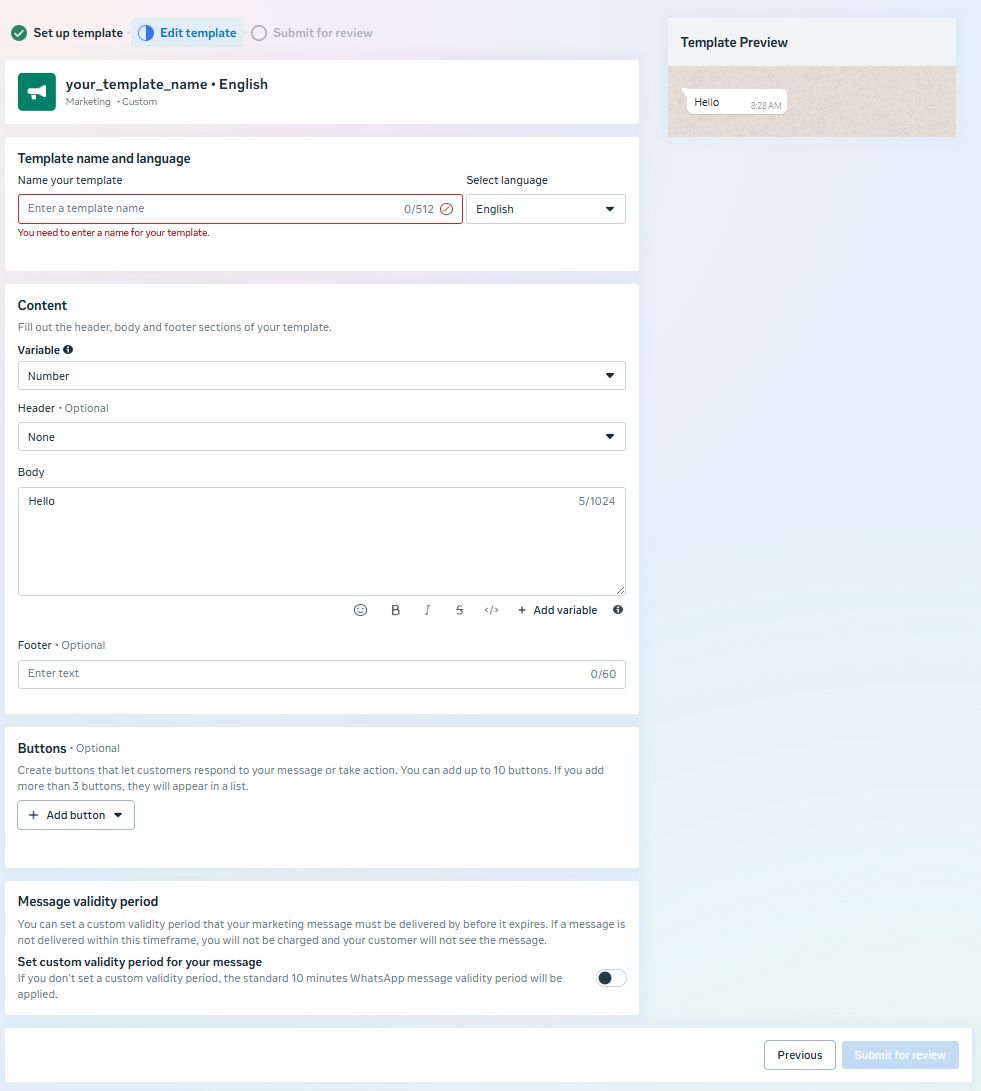981x1091 pixels.
Task: Expand the Variable type dropdown
Action: 321,376
